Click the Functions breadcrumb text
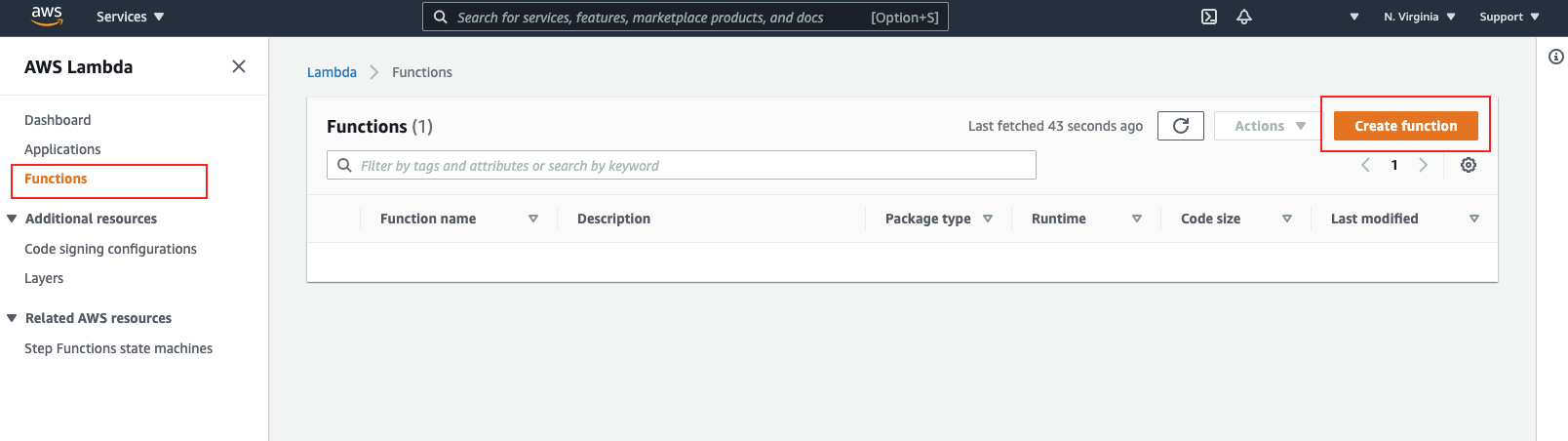 tap(422, 72)
